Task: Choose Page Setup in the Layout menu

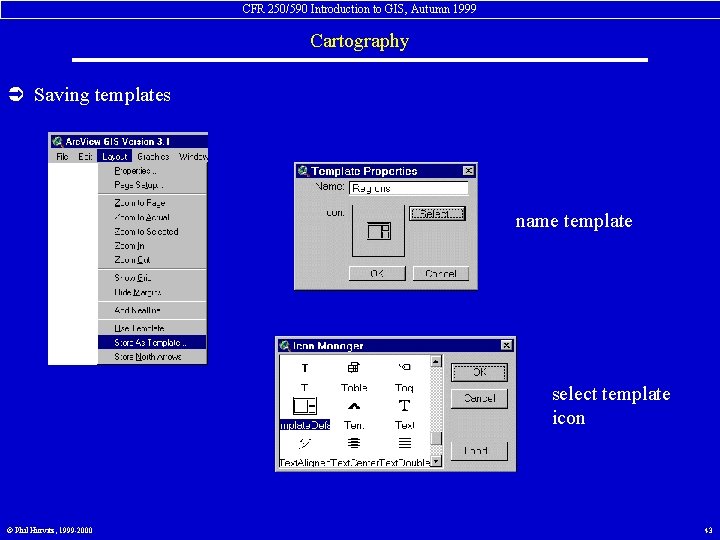Action: point(152,185)
